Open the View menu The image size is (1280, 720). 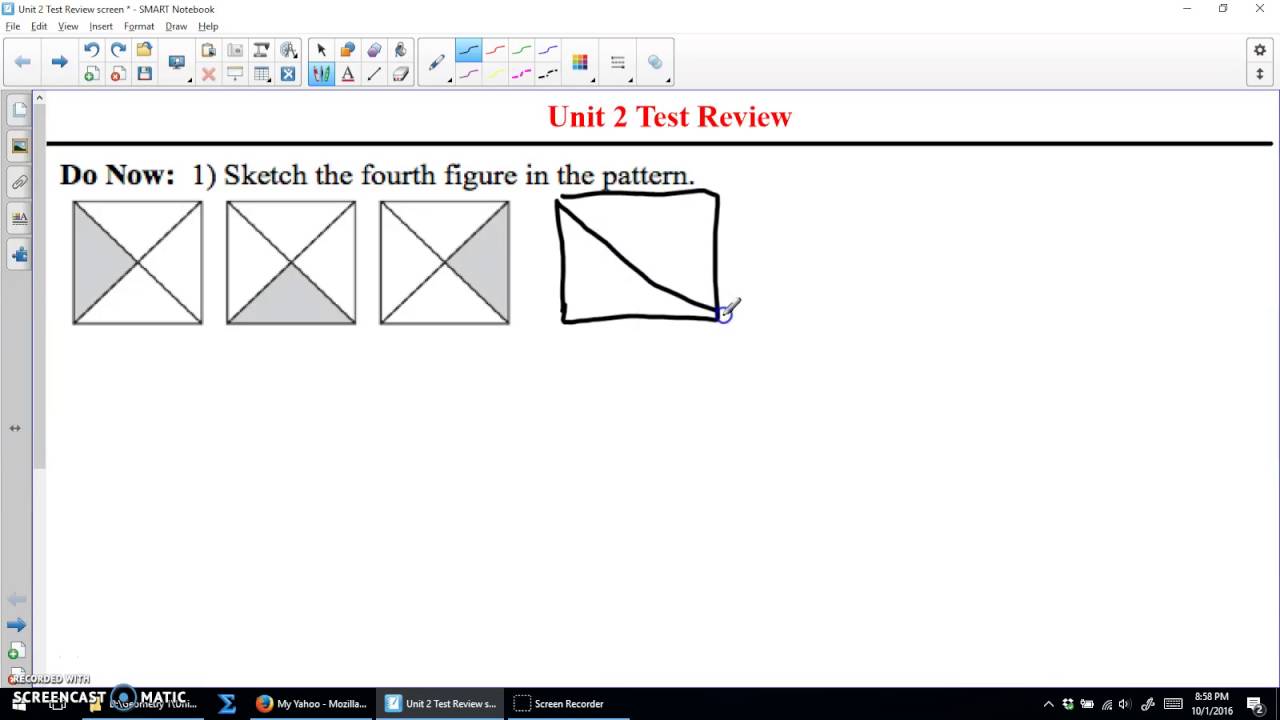coord(68,26)
